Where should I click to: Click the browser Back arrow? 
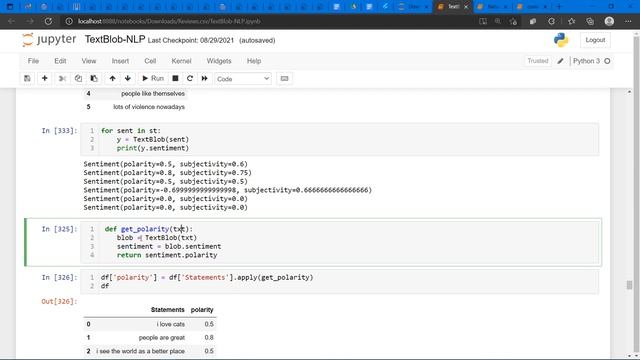pos(11,21)
